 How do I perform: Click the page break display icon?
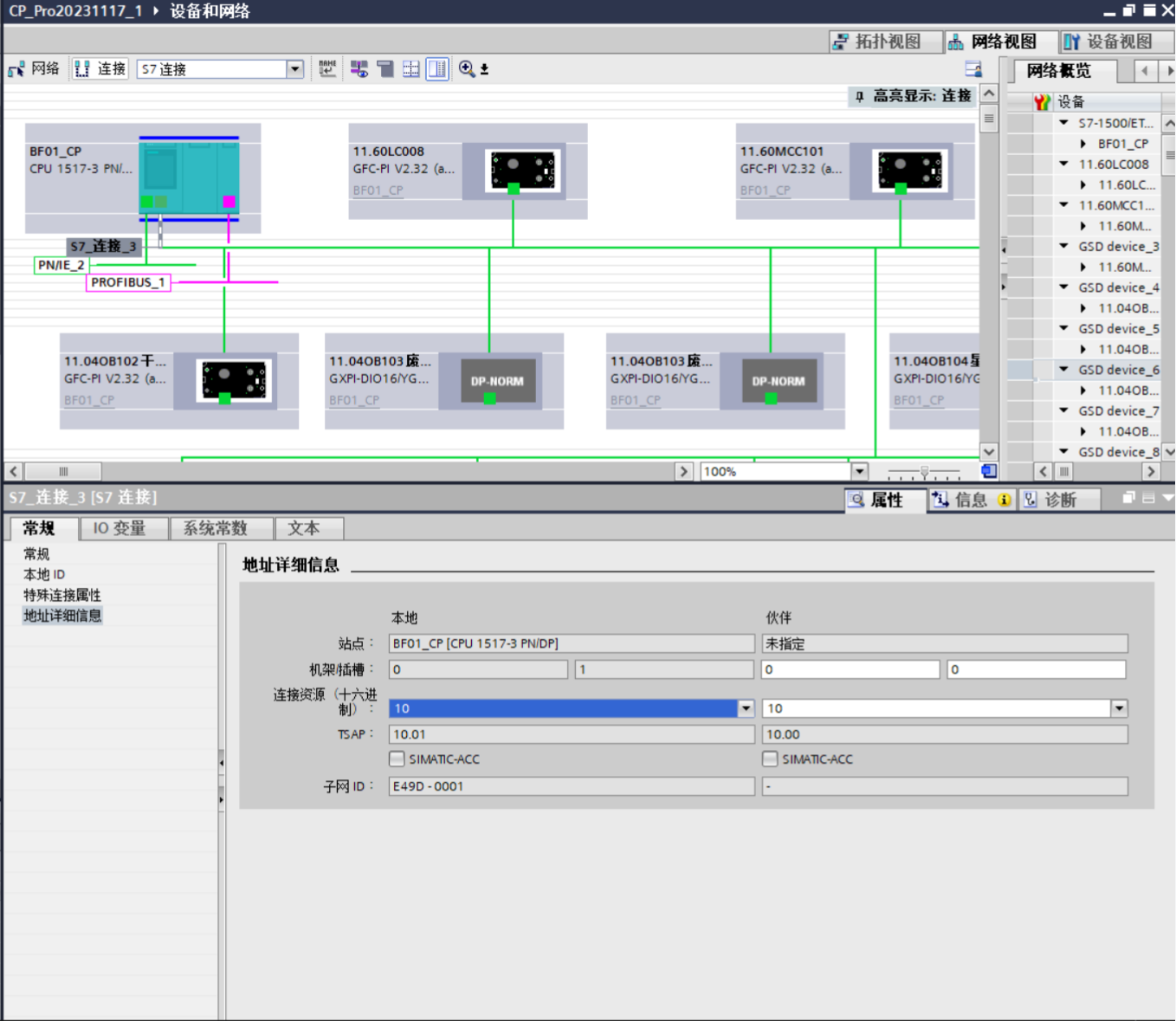click(385, 68)
